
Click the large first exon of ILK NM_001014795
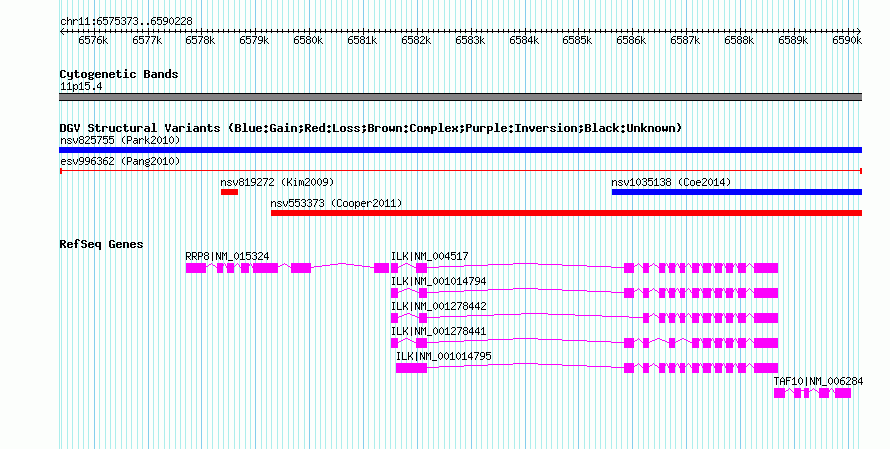pyautogui.click(x=411, y=368)
